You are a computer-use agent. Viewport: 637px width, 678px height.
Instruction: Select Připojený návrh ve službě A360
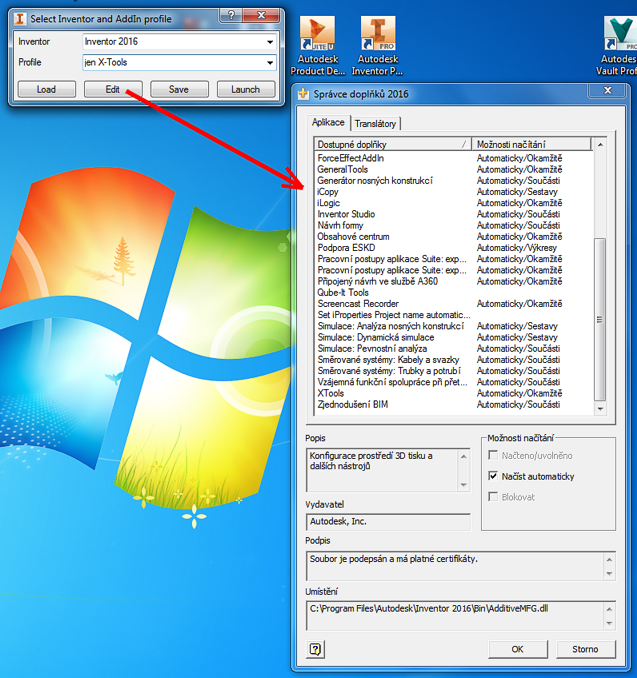(x=454, y=281)
